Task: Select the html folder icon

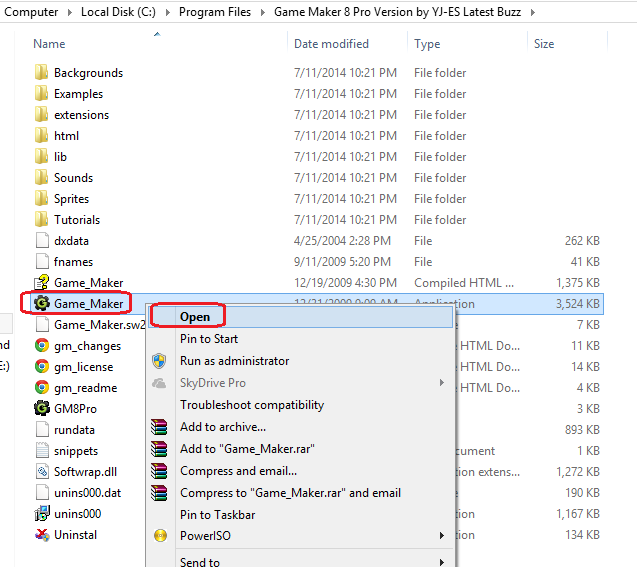Action: (41, 136)
